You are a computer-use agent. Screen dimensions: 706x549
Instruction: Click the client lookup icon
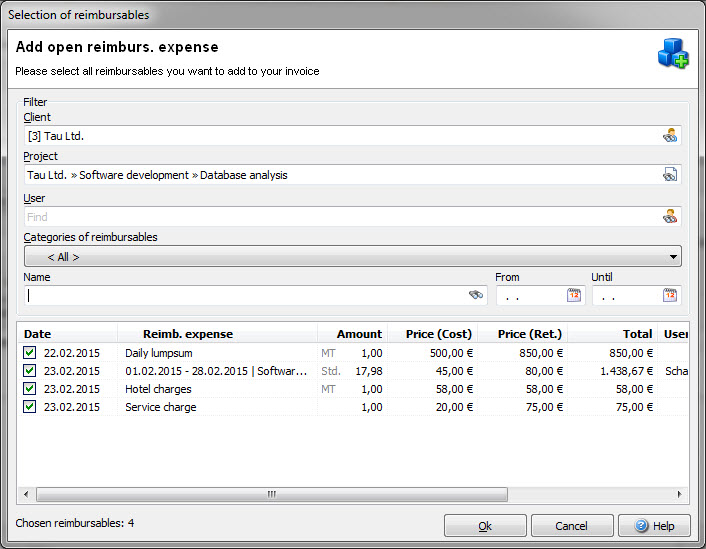(x=670, y=136)
